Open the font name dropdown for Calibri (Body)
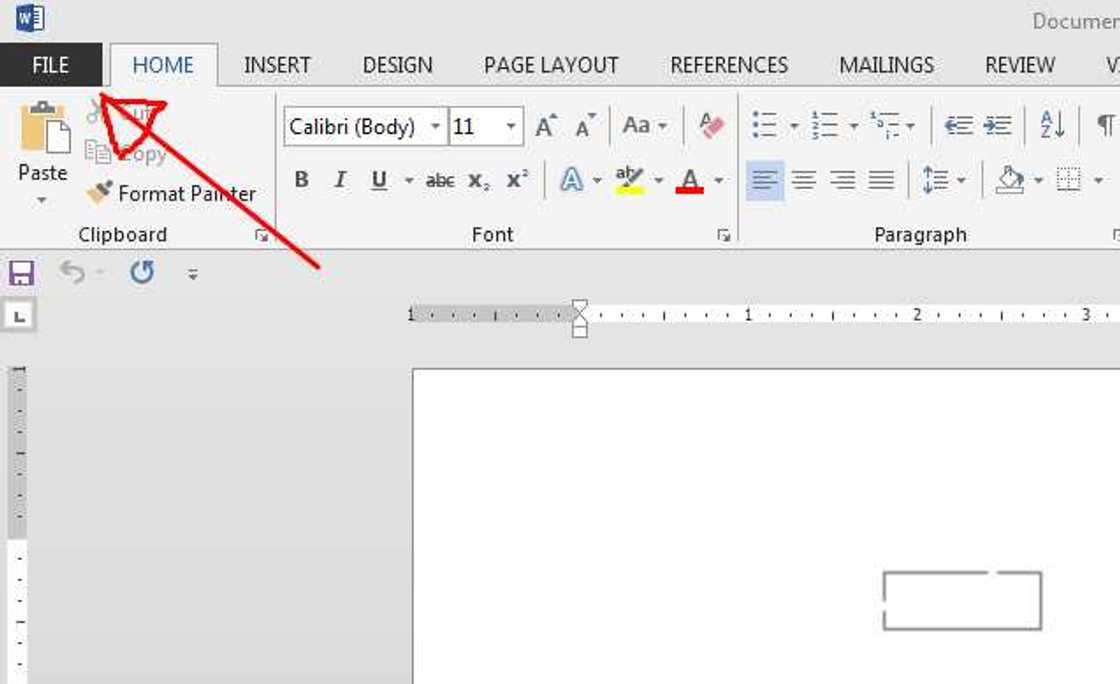Screen dimensions: 1120x684 (x=435, y=127)
